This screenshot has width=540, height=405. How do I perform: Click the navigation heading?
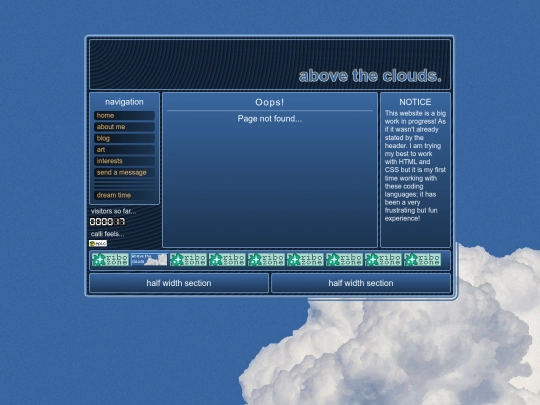pos(124,102)
